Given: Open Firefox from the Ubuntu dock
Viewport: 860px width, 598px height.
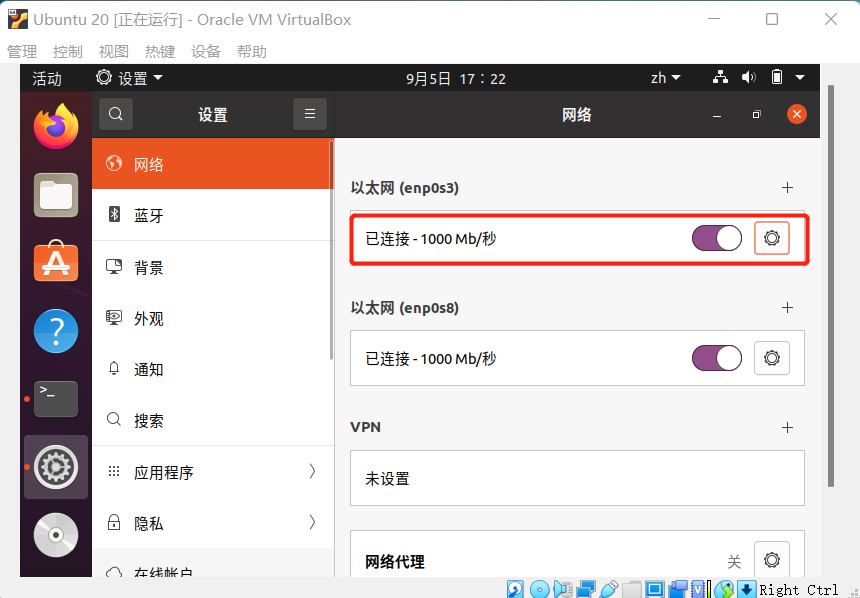Looking at the screenshot, I should point(56,127).
